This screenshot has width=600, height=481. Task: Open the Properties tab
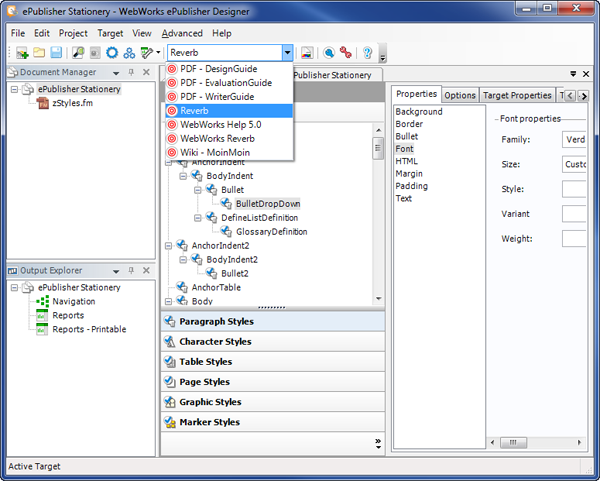(416, 94)
